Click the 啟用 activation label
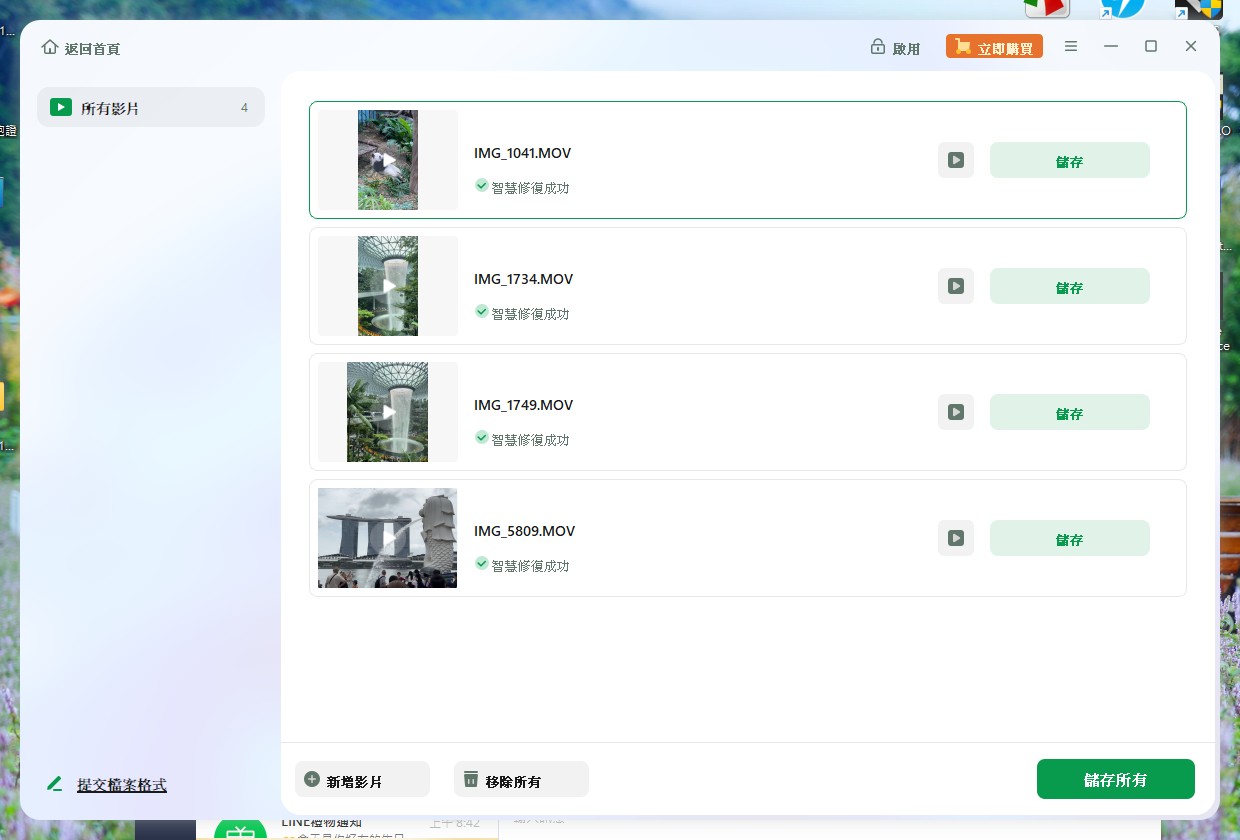Screen dimensions: 1240x840 (906, 48)
